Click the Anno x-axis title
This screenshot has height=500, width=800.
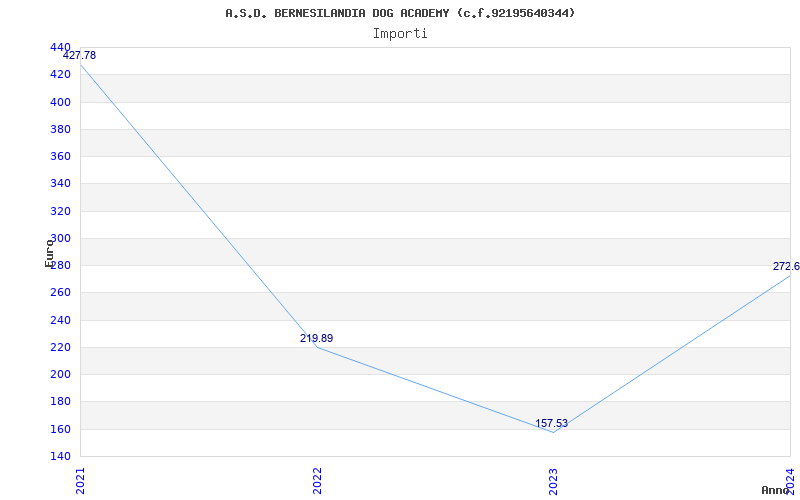click(776, 490)
